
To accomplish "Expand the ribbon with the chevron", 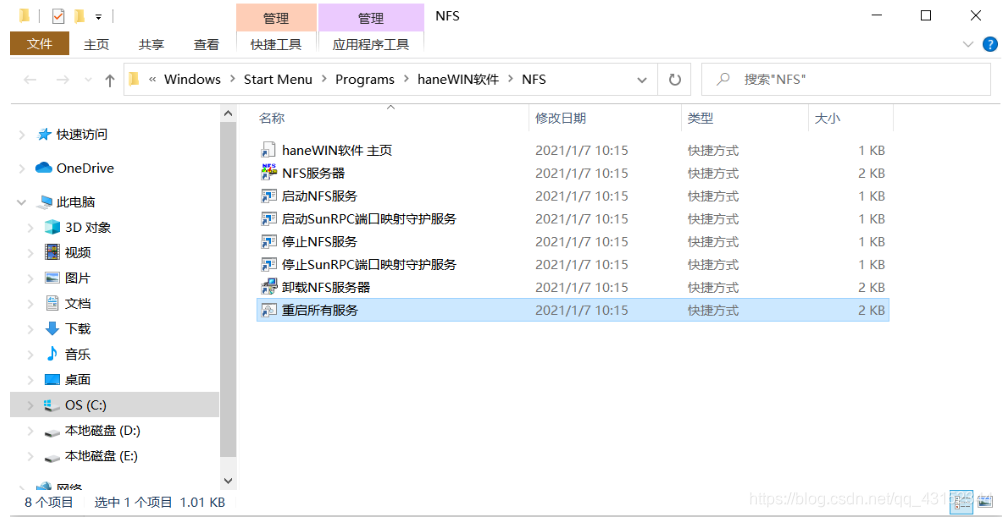I will pos(967,44).
